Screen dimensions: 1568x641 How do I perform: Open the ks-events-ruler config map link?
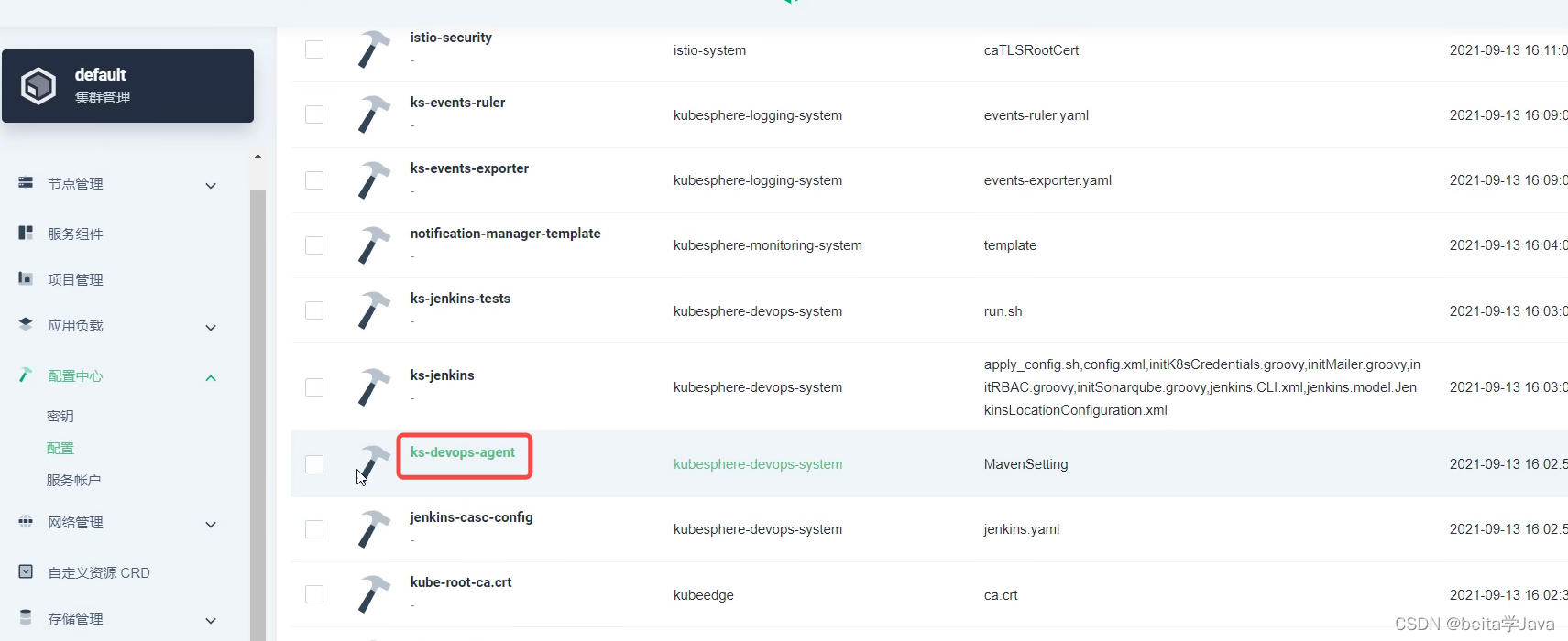pyautogui.click(x=457, y=103)
